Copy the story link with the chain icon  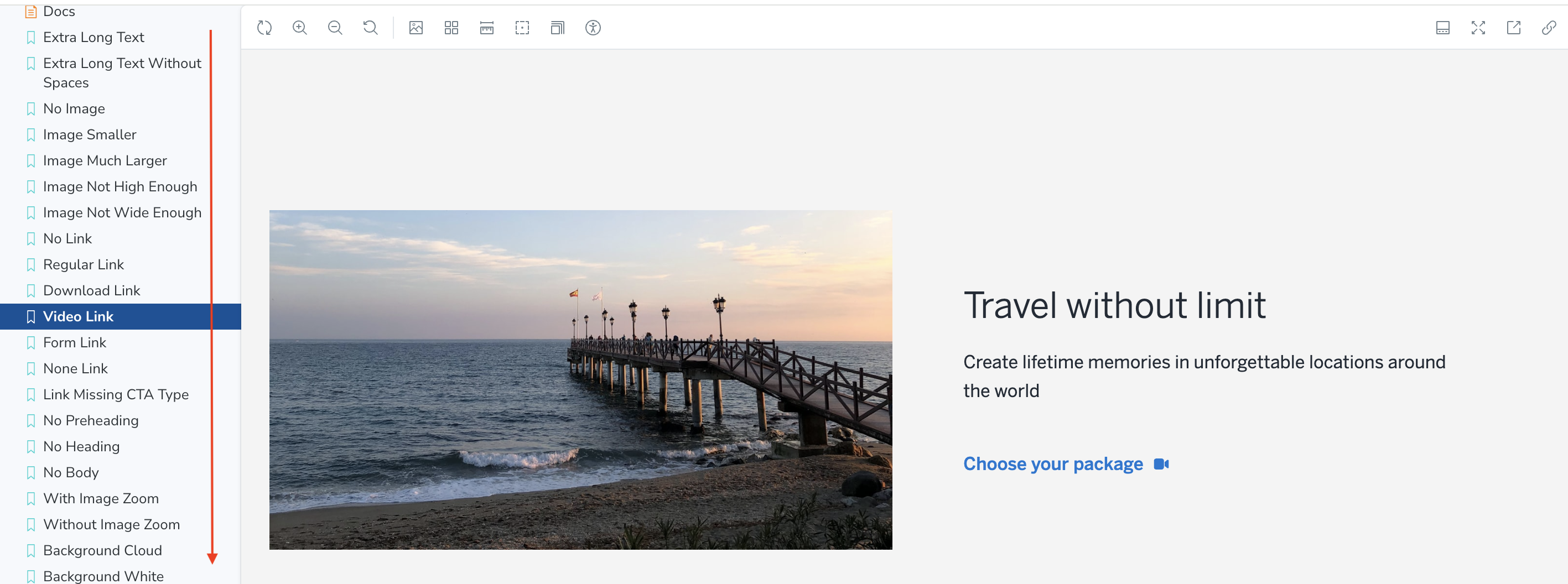point(1549,28)
